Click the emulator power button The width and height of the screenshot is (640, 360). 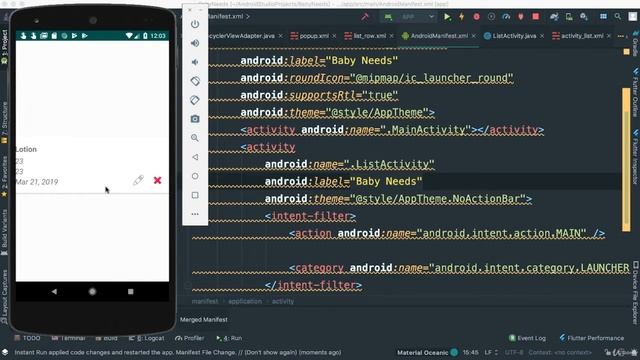(x=195, y=24)
